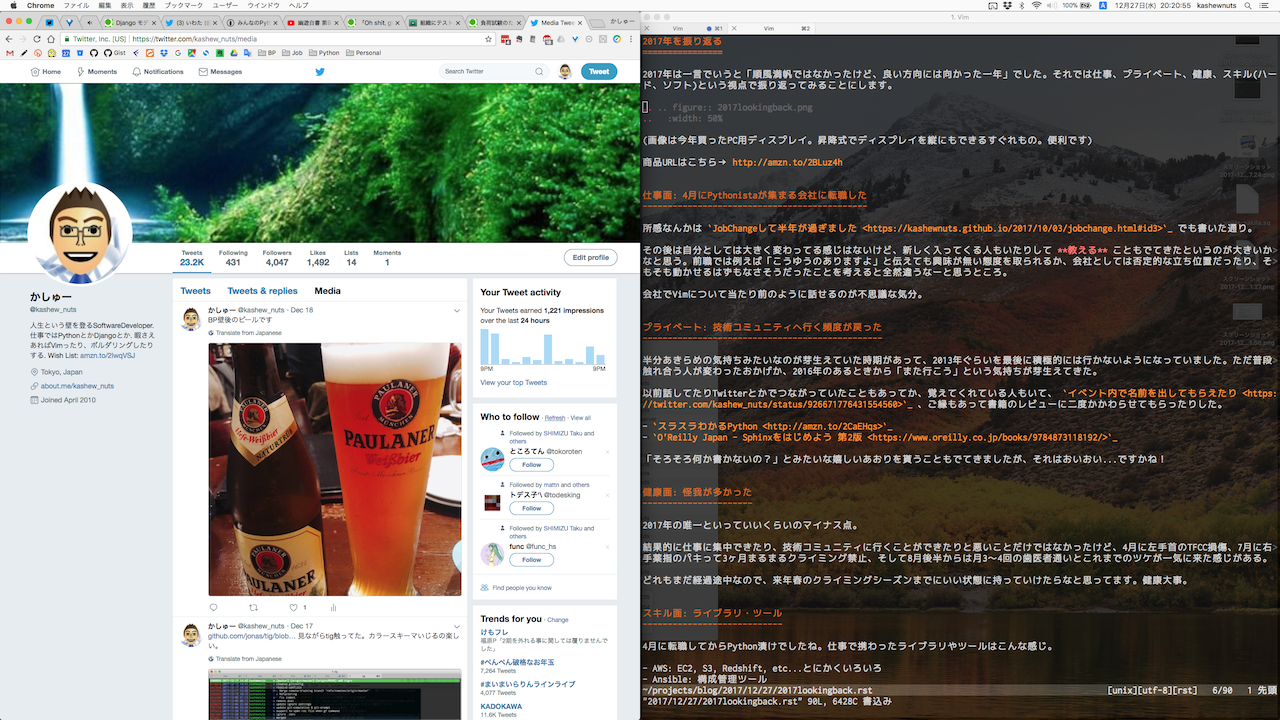Click View your top Tweets link
1280x720 pixels.
click(x=513, y=383)
